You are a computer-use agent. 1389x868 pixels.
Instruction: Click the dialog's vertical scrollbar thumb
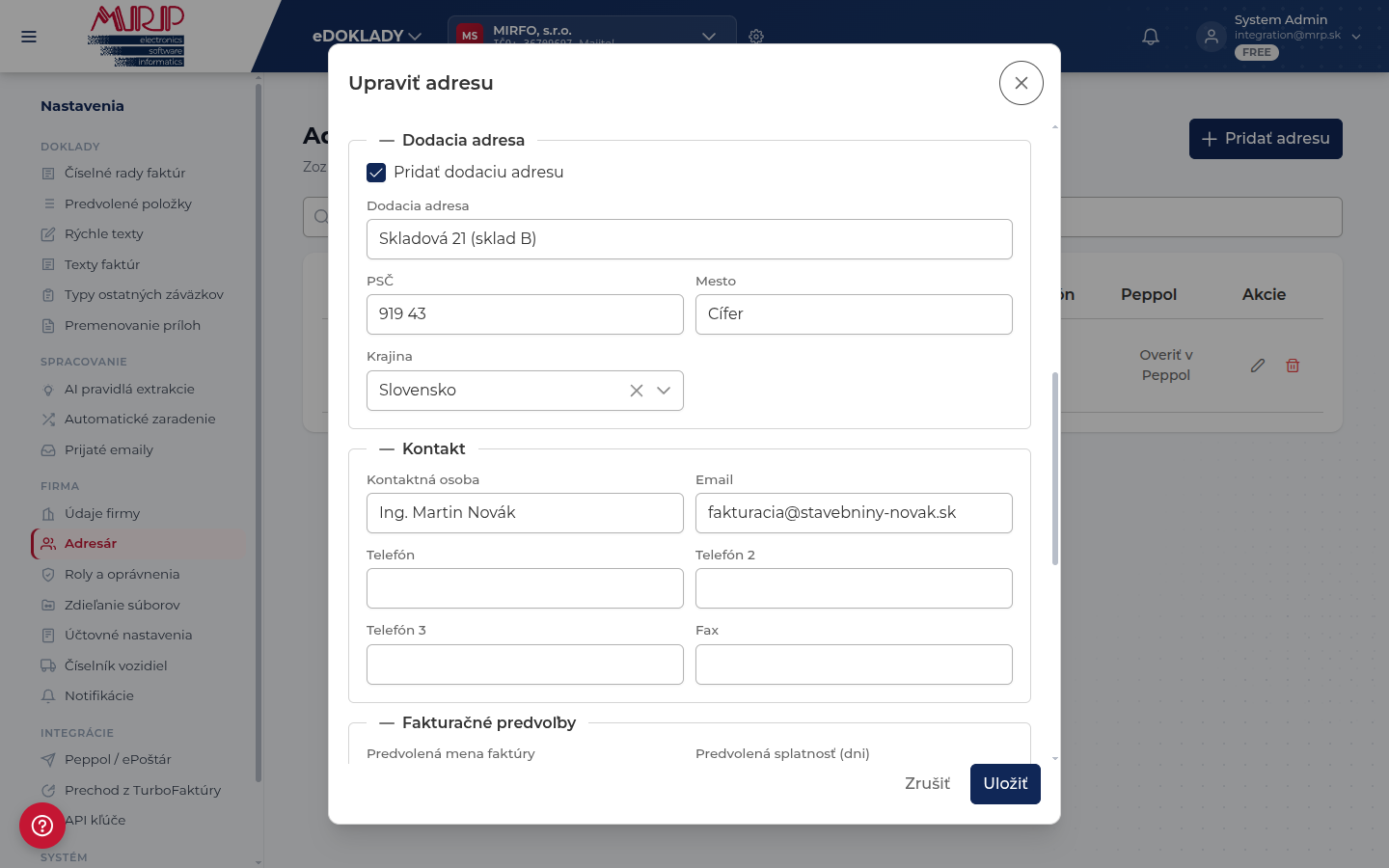click(1055, 469)
